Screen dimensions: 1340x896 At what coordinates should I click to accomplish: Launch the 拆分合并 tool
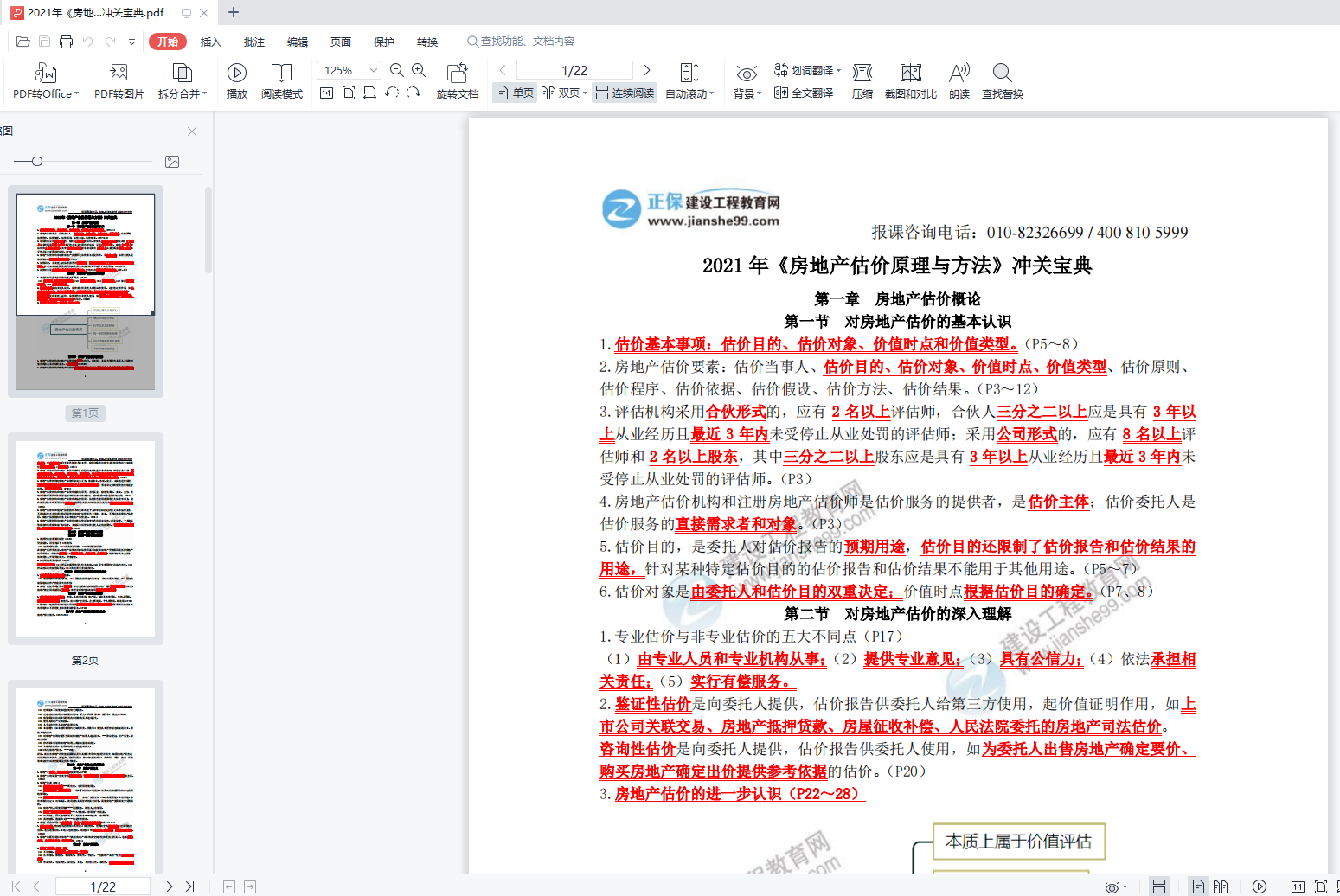point(178,80)
